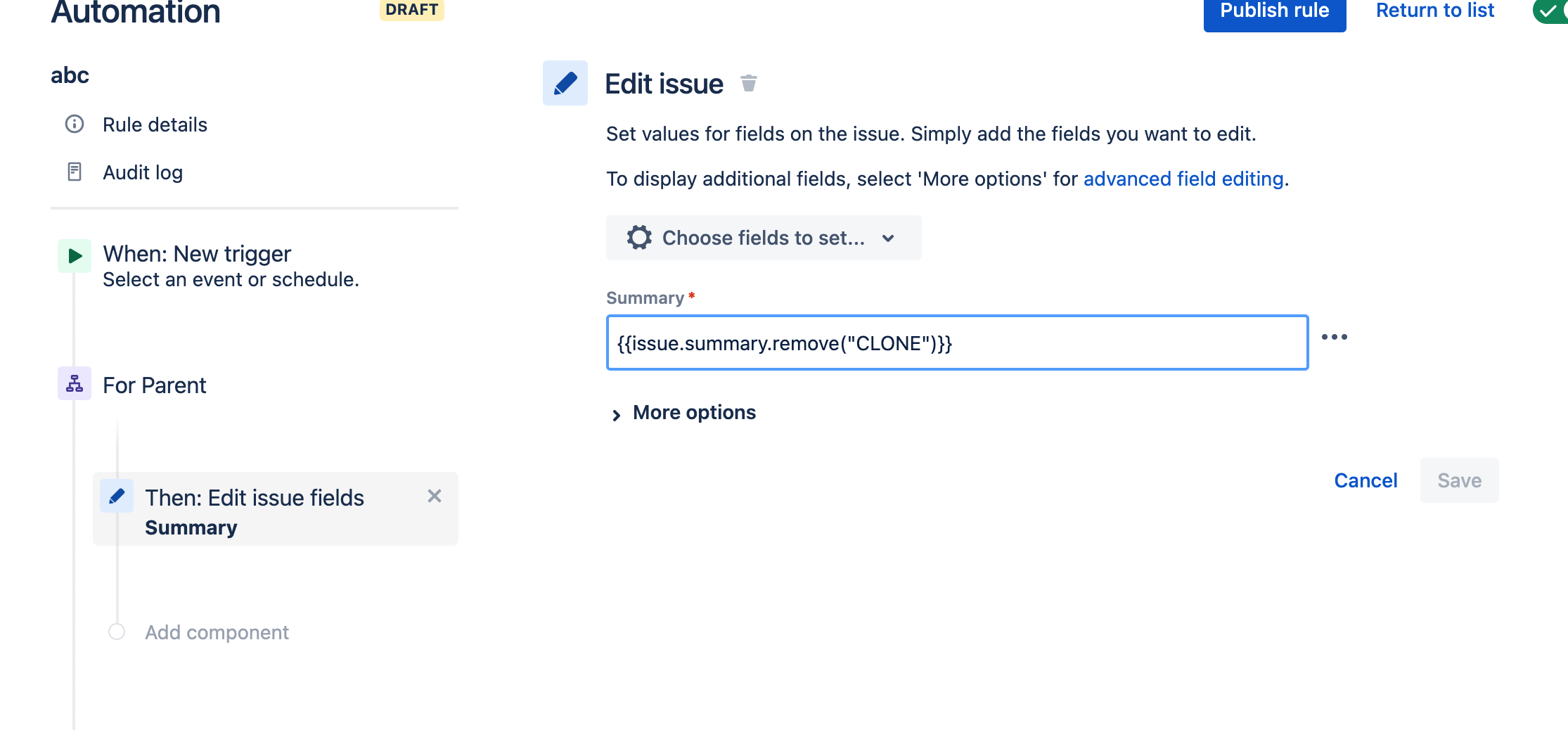The width and height of the screenshot is (1568, 730).
Task: Click the gear icon in Choose fields to set
Action: (x=639, y=238)
